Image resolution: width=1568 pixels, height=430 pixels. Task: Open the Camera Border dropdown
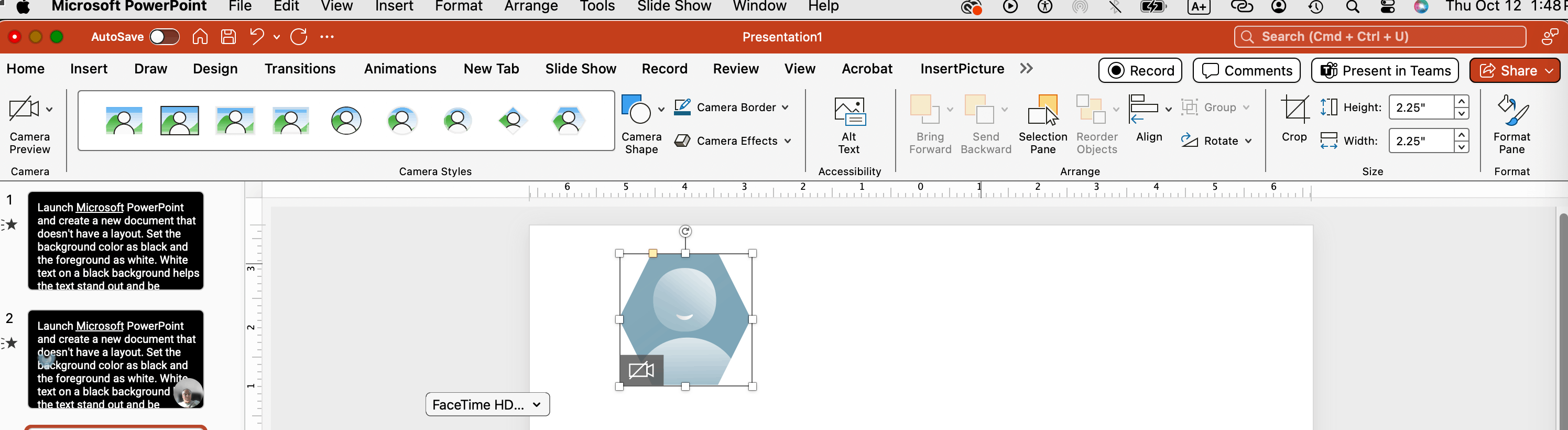(x=732, y=107)
